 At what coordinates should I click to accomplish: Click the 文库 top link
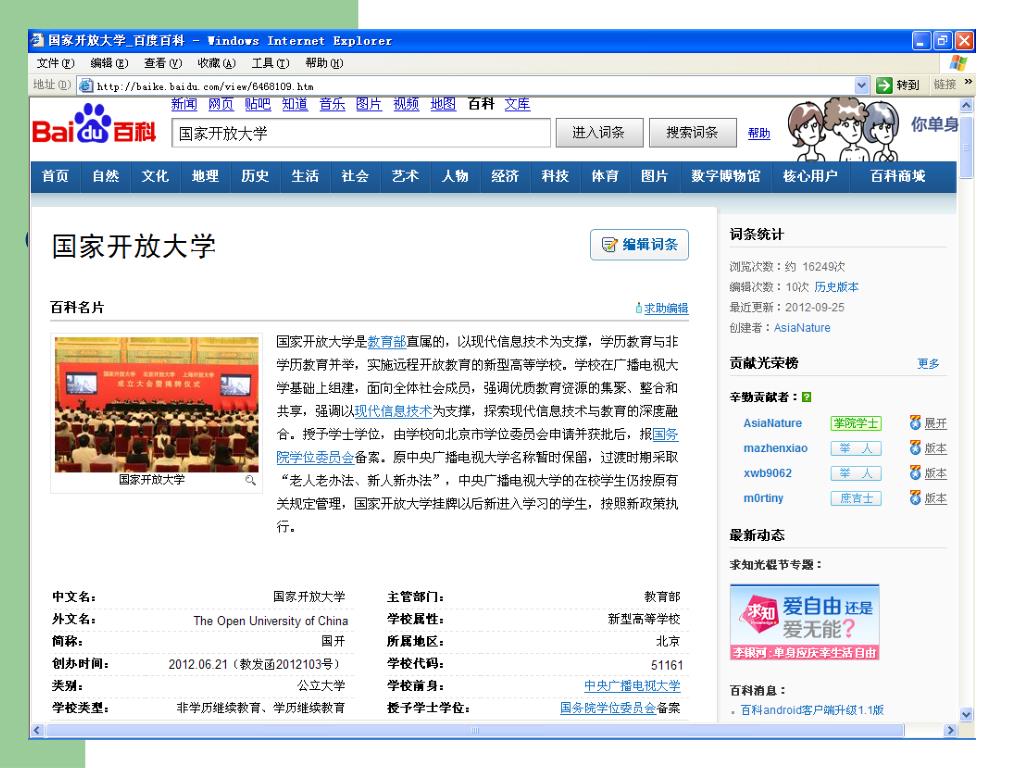click(x=517, y=104)
